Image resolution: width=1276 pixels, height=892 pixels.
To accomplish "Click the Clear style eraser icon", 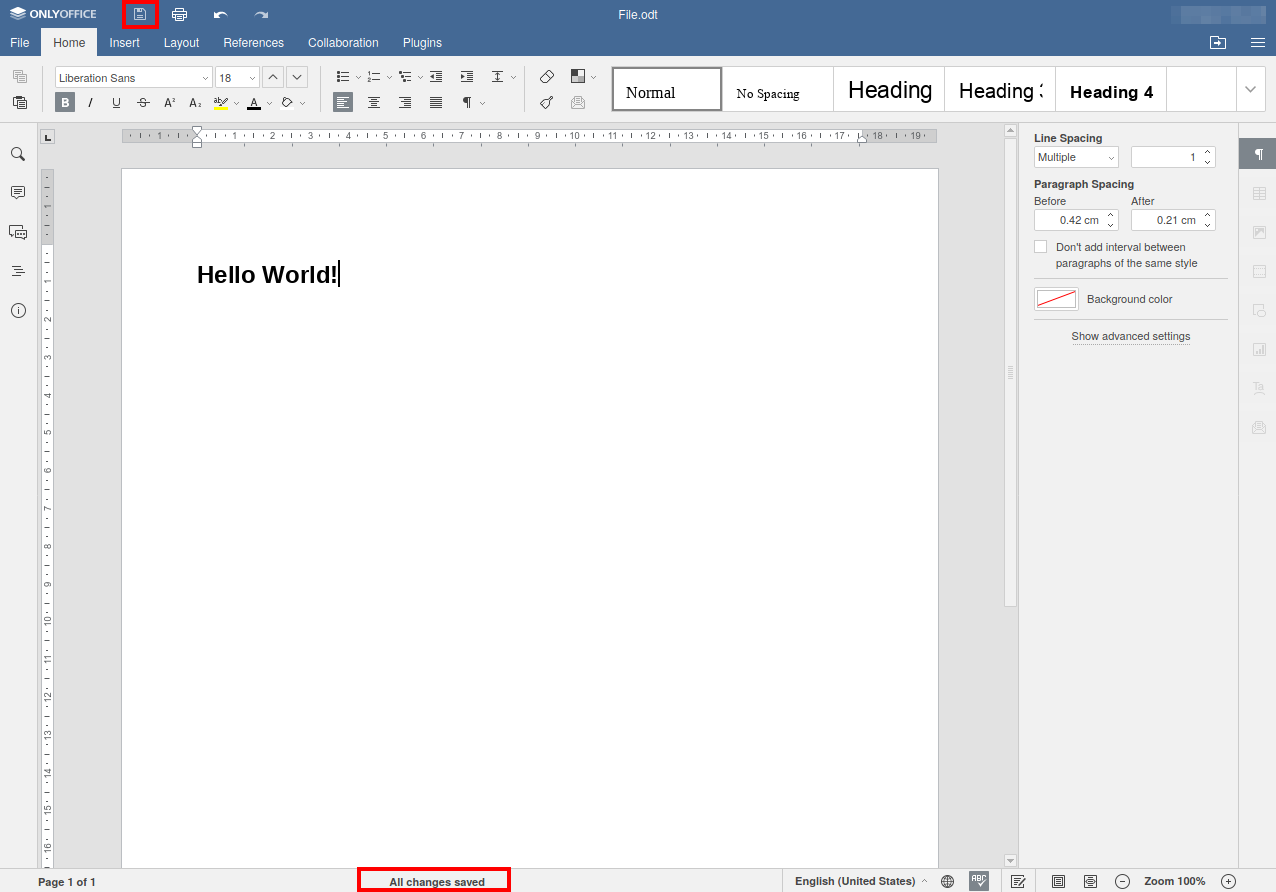I will (x=547, y=77).
